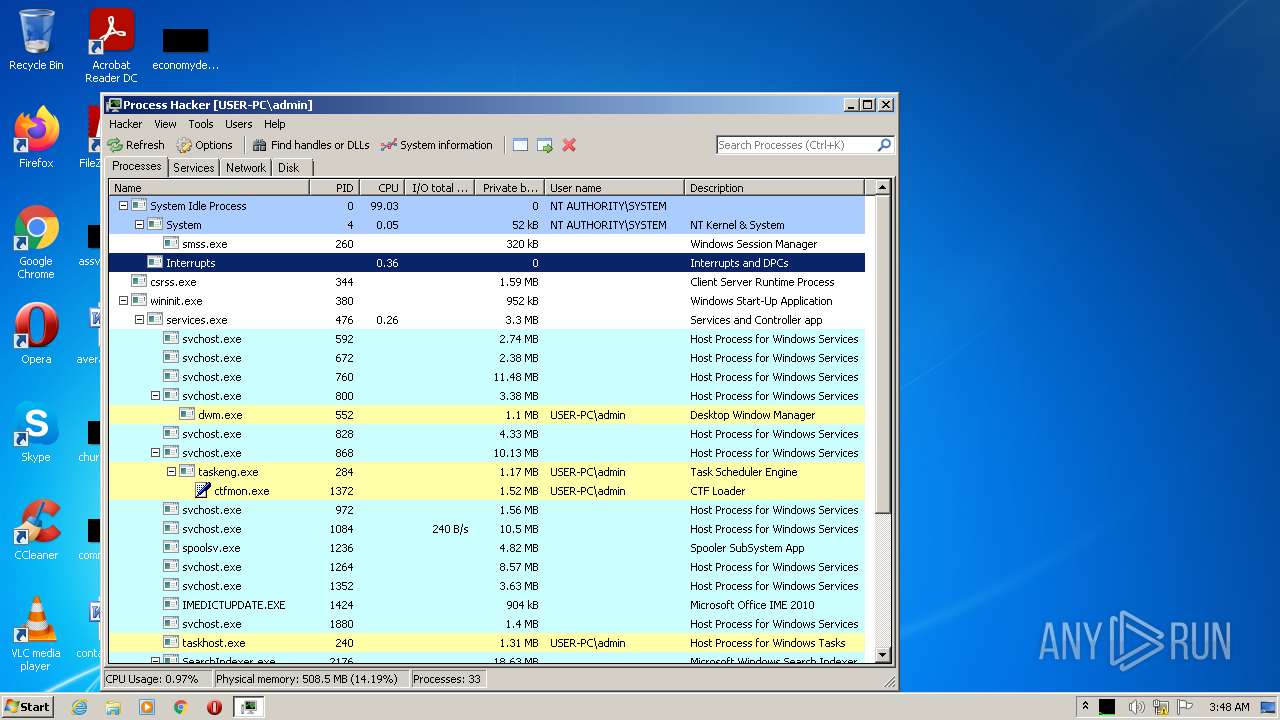The image size is (1280, 720).
Task: Select the taskhost.exe process
Action: (x=487, y=643)
